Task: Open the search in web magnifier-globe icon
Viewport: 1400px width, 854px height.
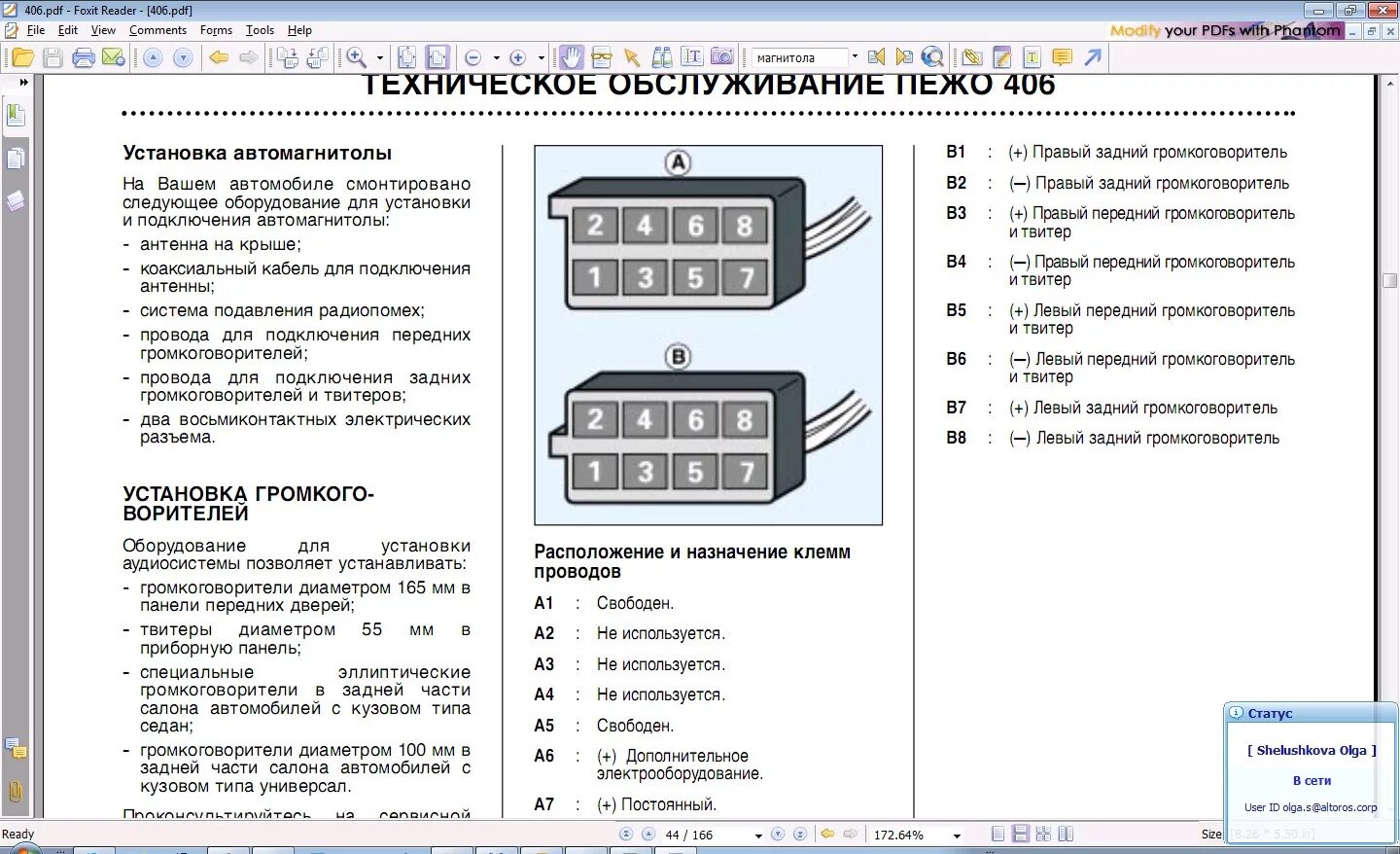Action: (932, 57)
